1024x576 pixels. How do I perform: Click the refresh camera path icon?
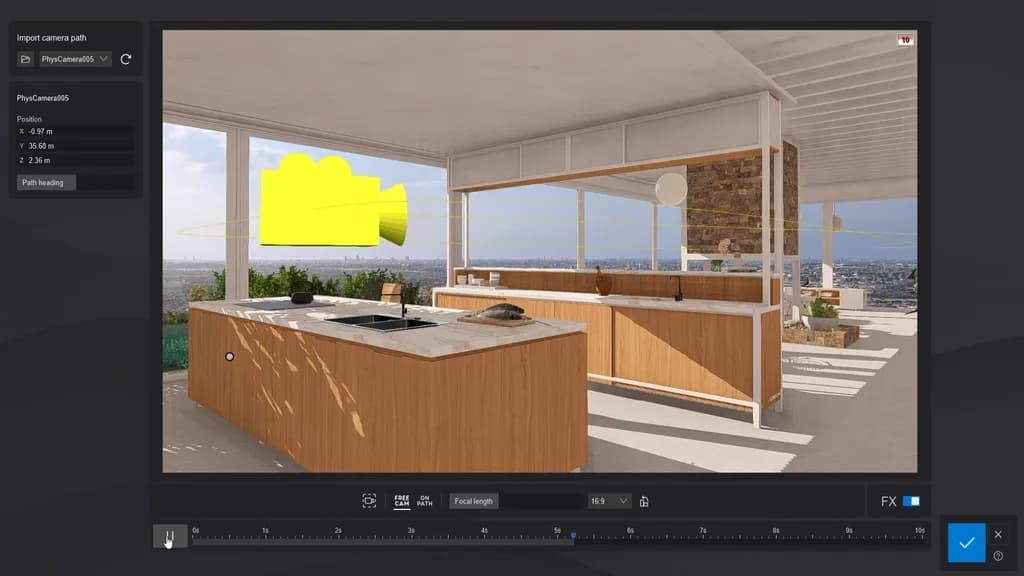pyautogui.click(x=126, y=60)
